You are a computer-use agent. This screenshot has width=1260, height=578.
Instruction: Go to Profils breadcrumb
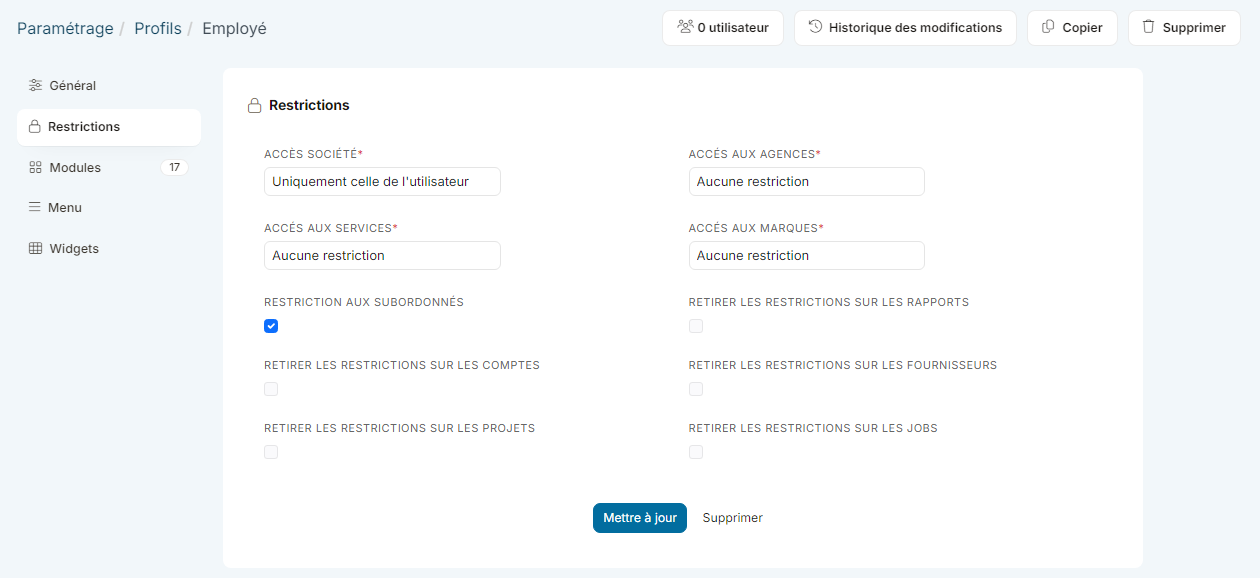coord(158,28)
